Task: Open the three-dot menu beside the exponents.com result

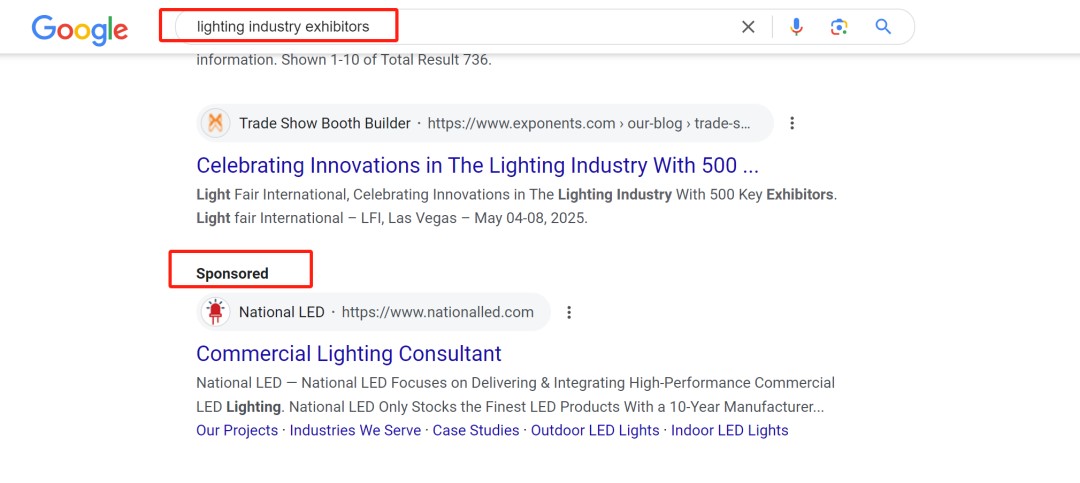Action: [792, 123]
